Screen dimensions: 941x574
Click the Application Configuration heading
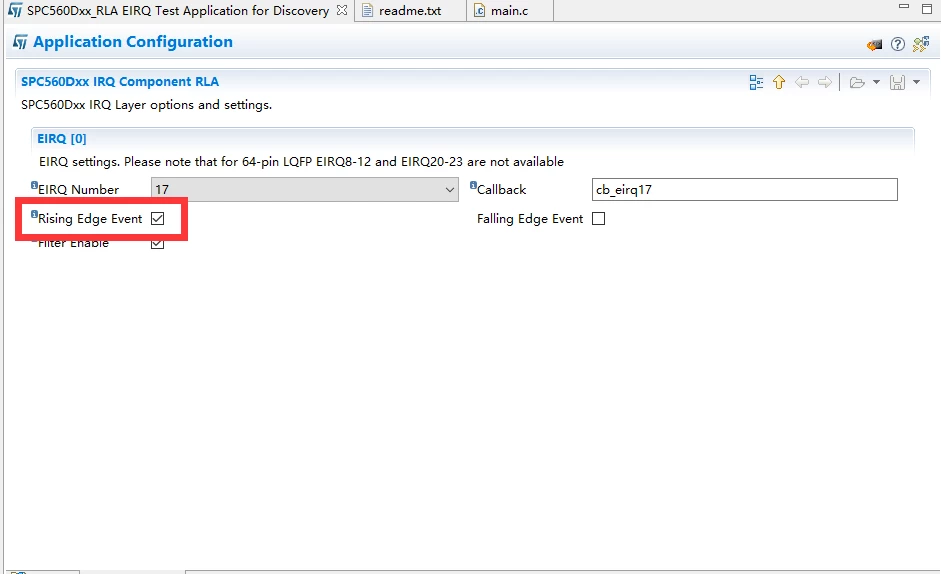click(133, 42)
